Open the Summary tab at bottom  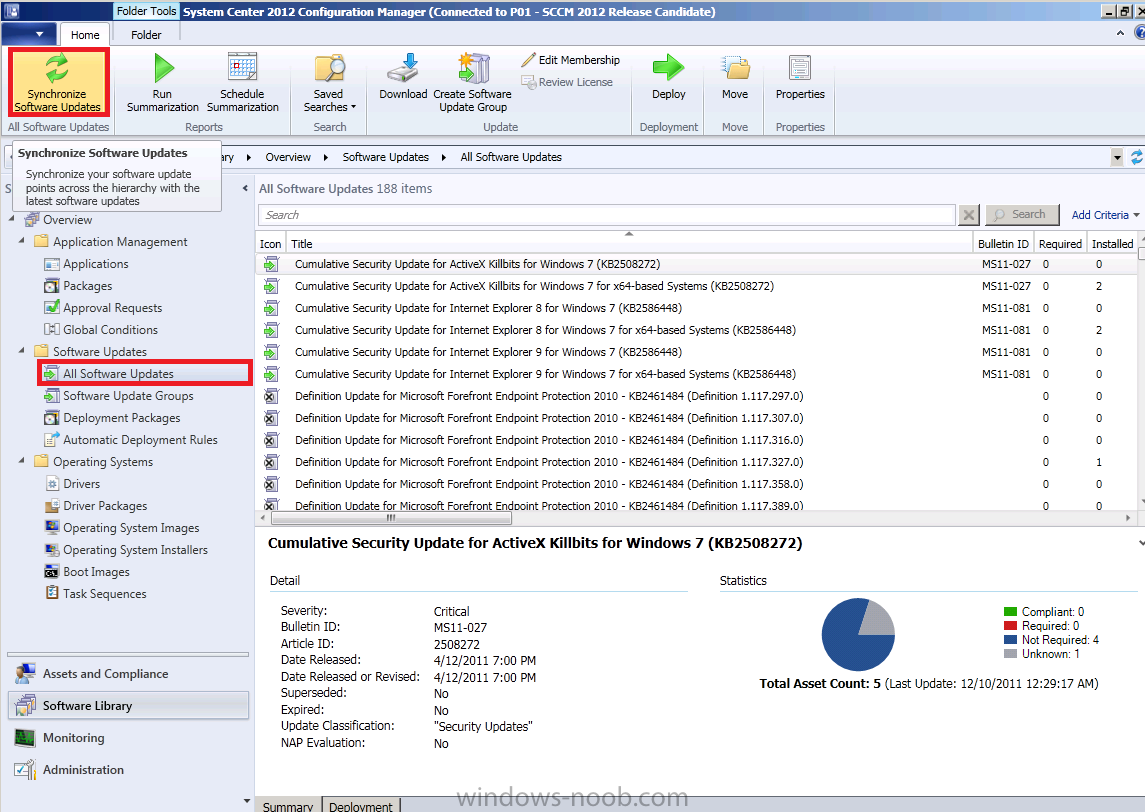point(288,805)
